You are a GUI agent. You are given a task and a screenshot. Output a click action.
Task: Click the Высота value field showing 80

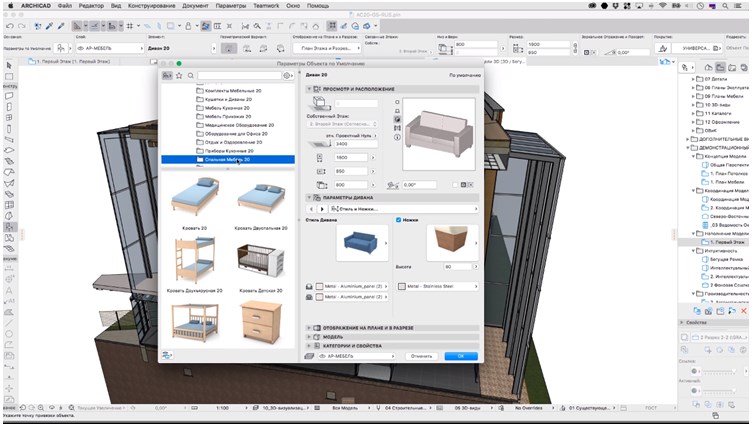[x=458, y=267]
